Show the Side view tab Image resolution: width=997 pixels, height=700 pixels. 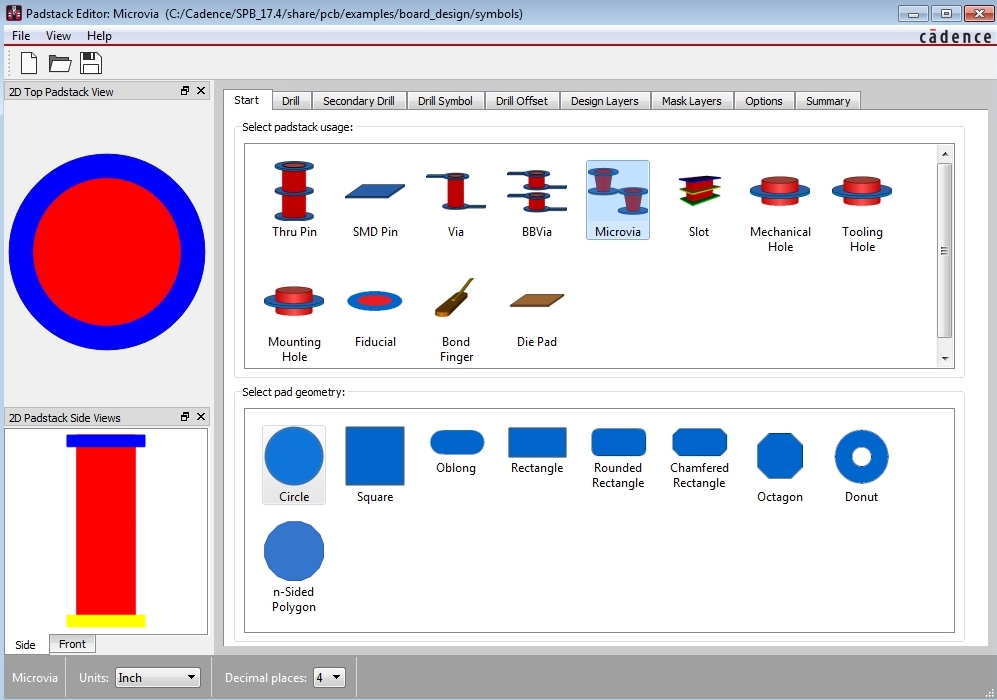pyautogui.click(x=25, y=644)
